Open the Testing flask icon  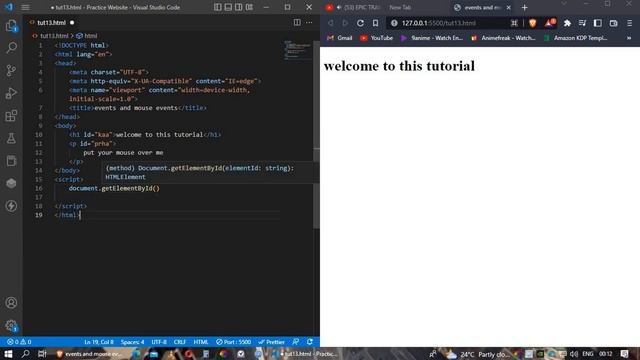point(11,138)
